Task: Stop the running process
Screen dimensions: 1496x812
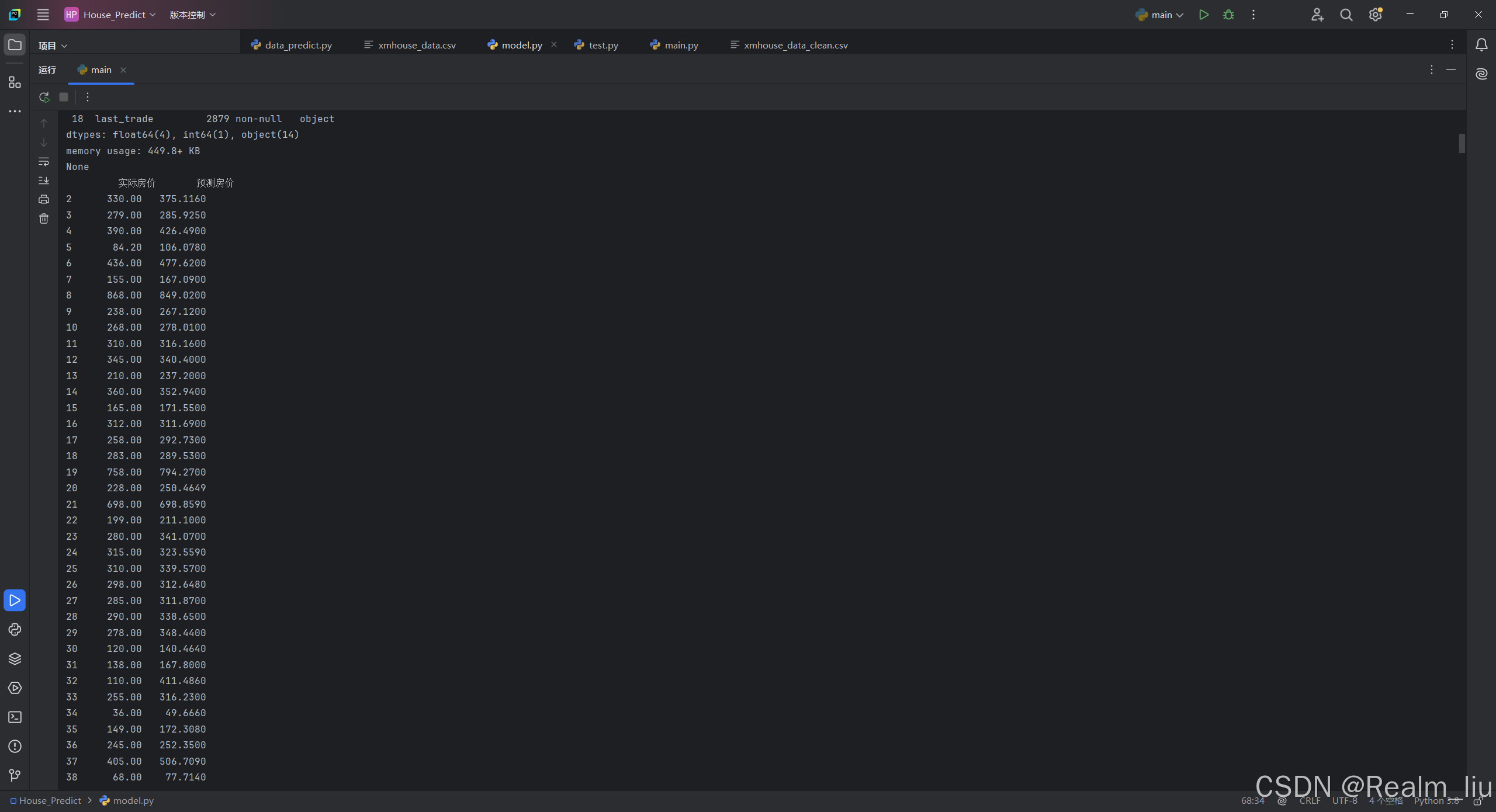Action: (64, 97)
